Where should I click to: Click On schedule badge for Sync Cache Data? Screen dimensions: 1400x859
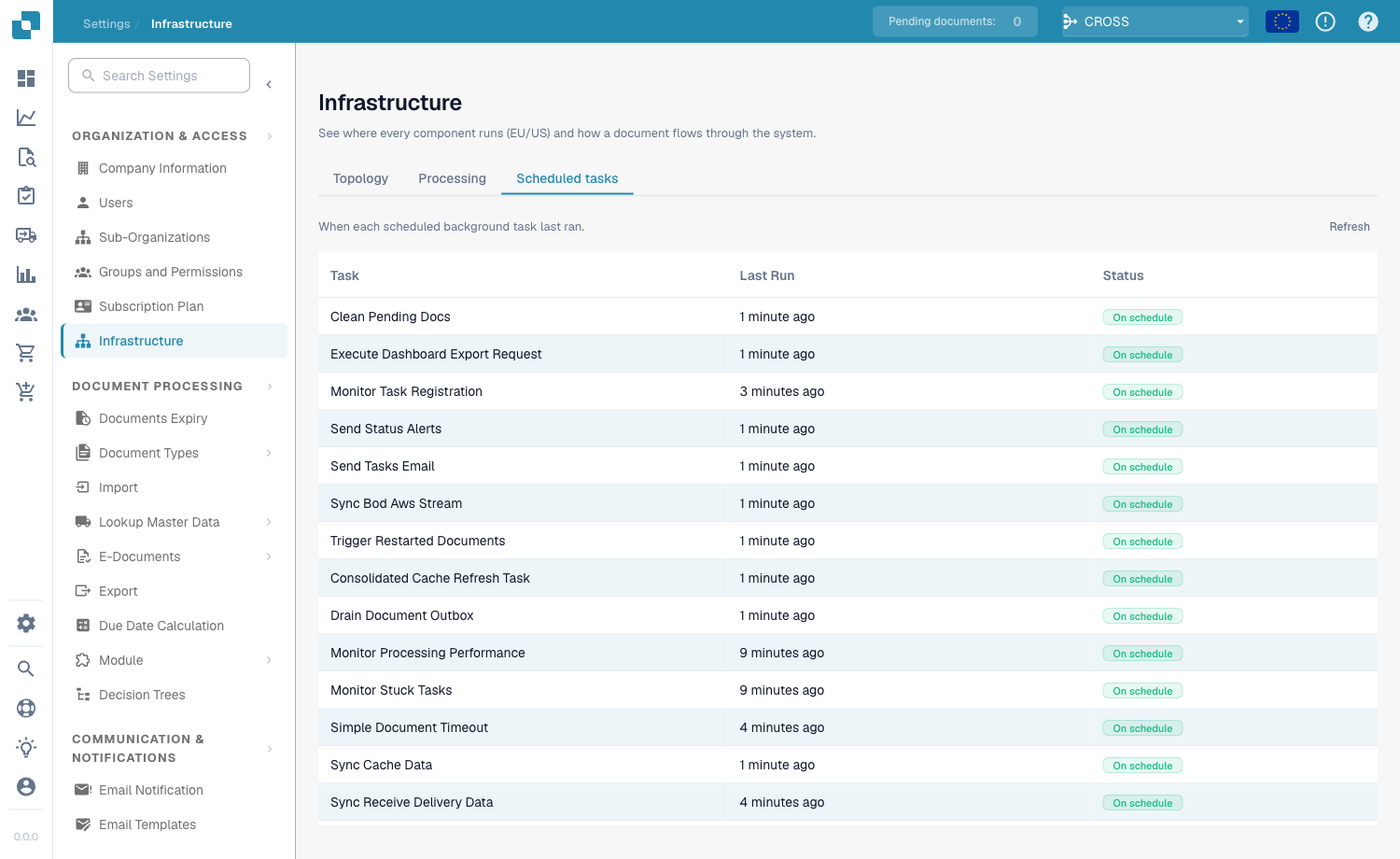click(1142, 766)
